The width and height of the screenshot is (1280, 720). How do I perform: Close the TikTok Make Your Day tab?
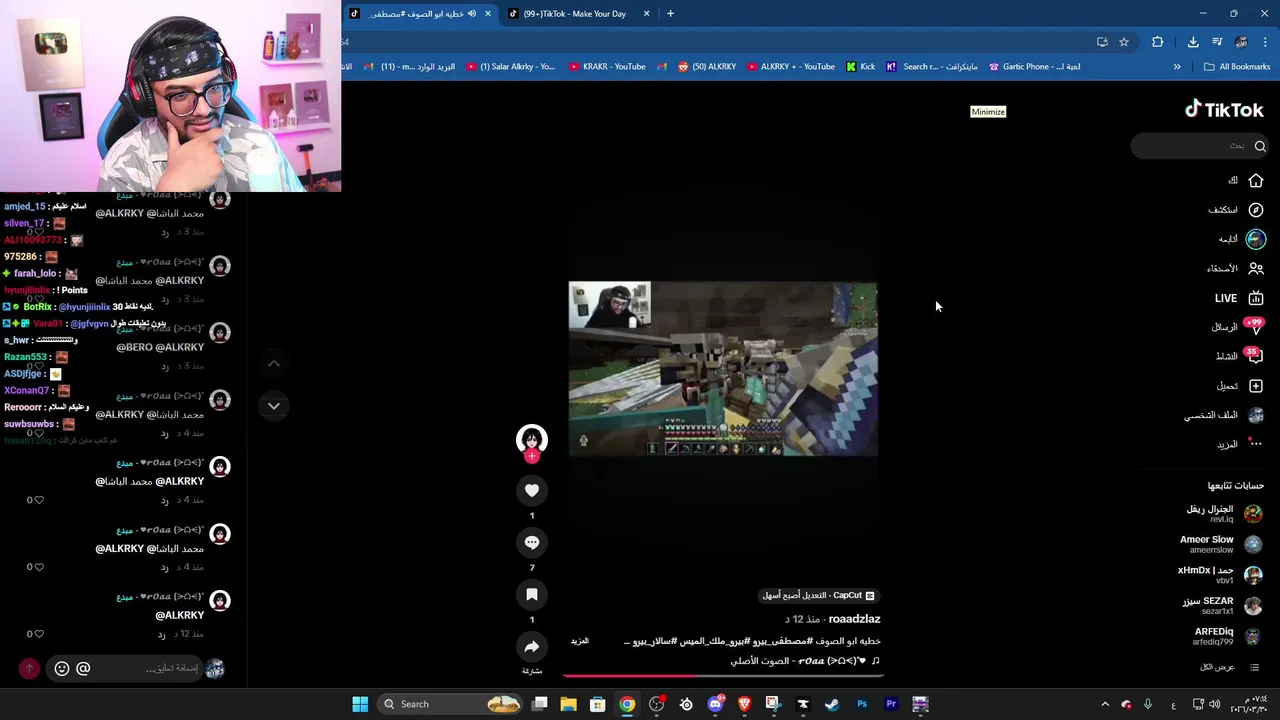[646, 14]
